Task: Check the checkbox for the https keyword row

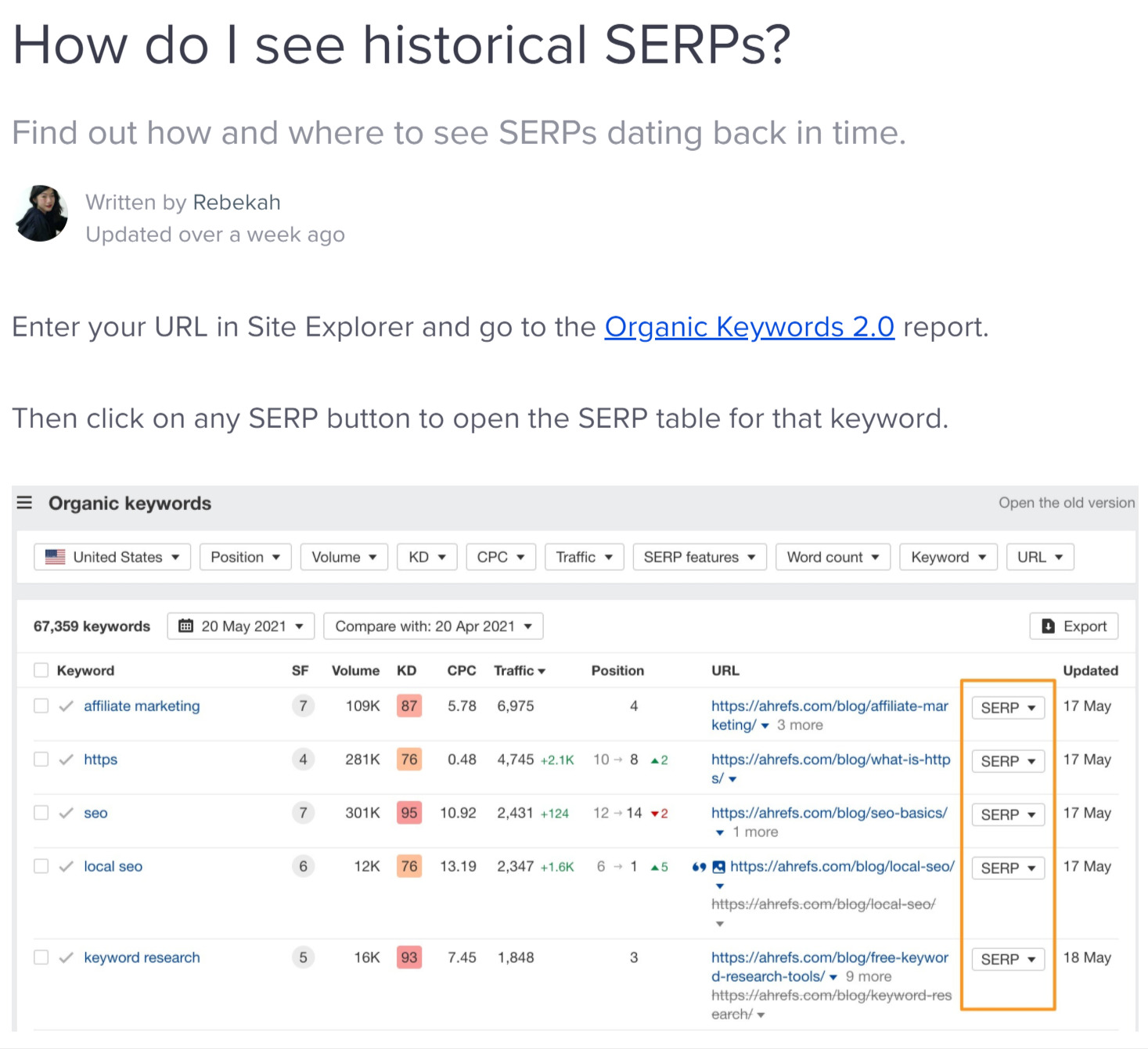Action: (41, 759)
